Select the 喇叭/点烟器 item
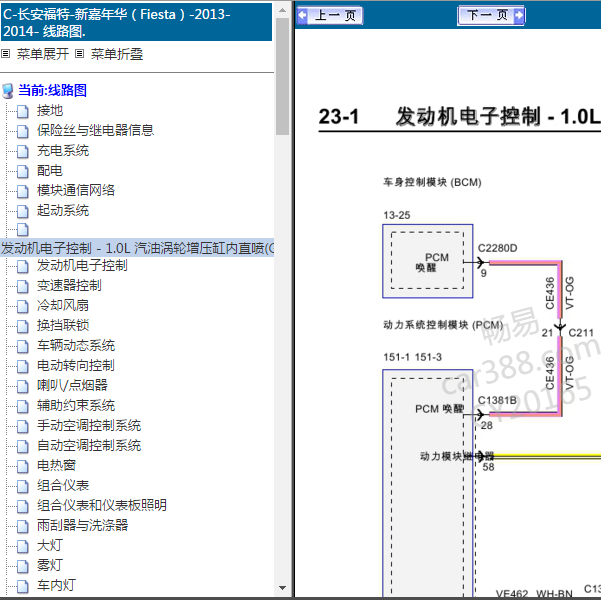The width and height of the screenshot is (601, 600). (72, 385)
